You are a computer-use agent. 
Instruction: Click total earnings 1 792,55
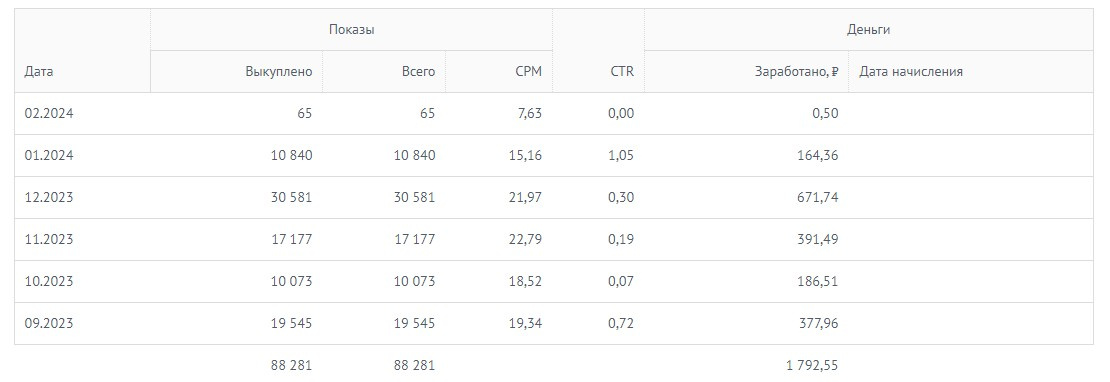point(812,366)
